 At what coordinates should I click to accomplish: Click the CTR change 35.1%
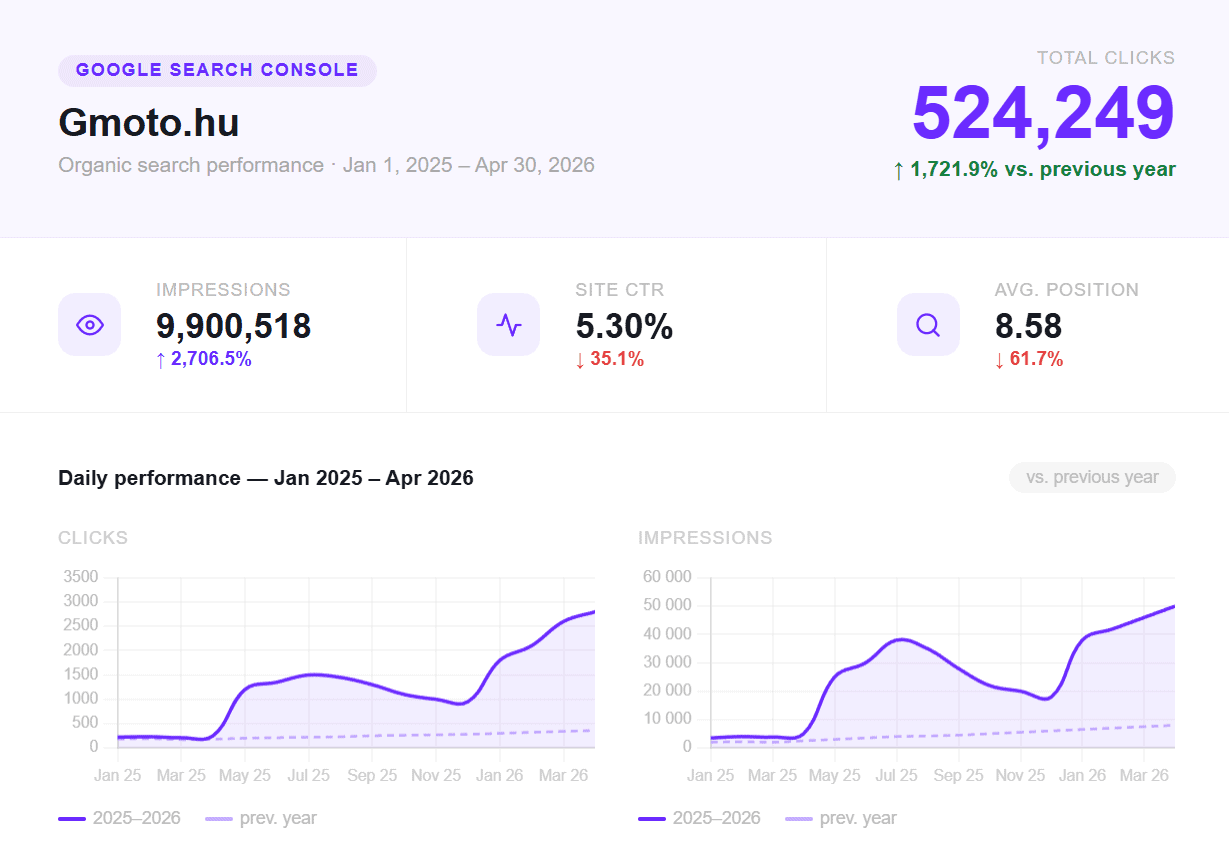[x=610, y=359]
